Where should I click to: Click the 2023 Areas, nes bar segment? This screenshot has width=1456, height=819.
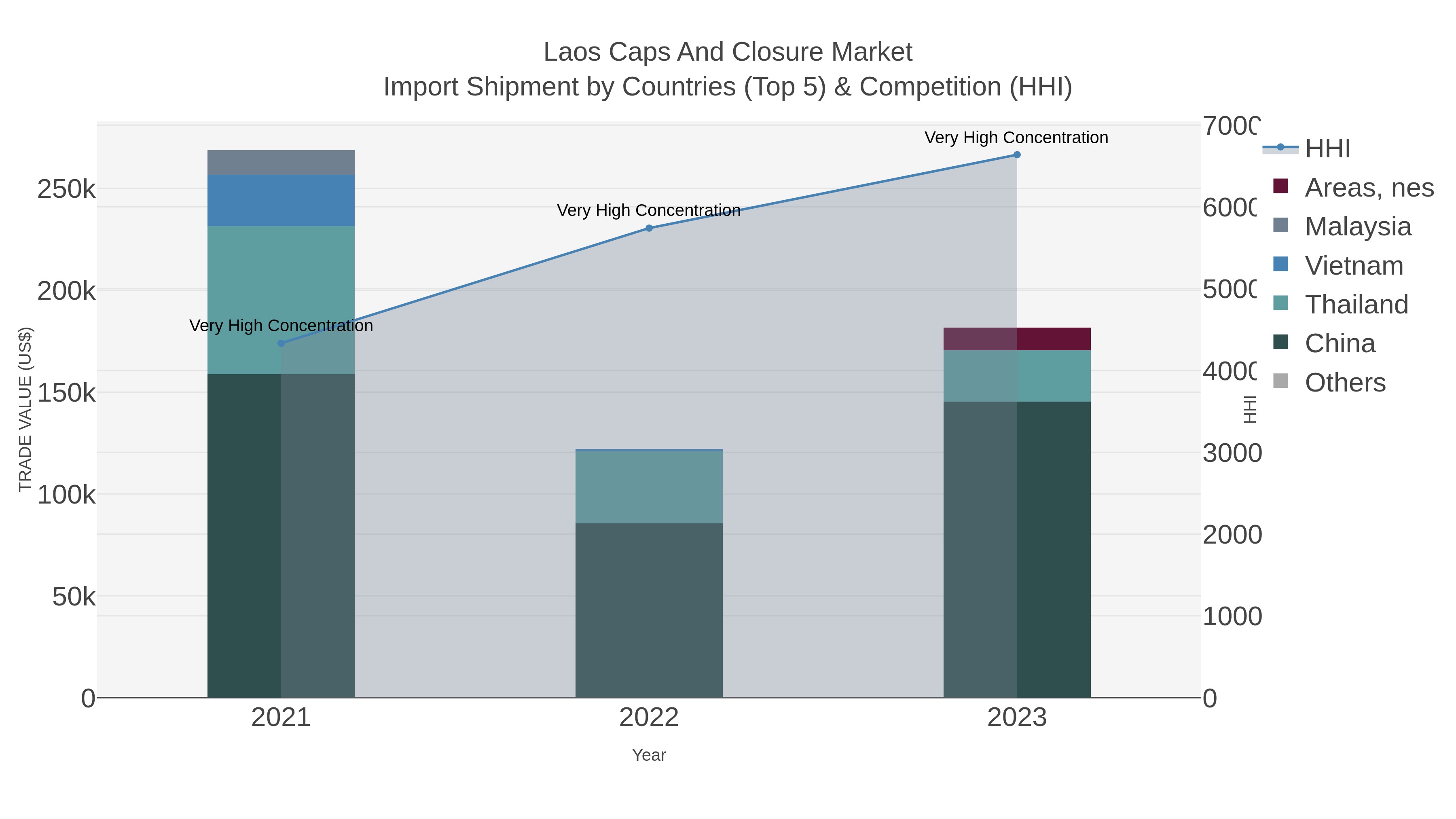(1017, 339)
